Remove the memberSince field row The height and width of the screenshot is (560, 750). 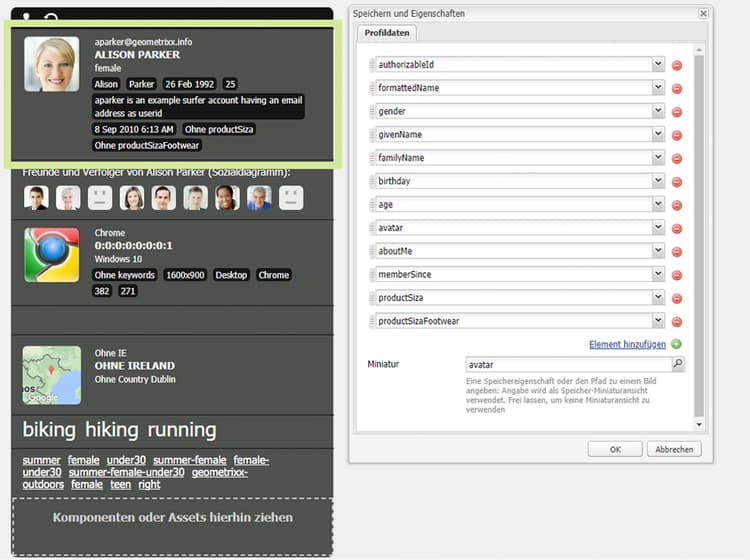point(677,275)
